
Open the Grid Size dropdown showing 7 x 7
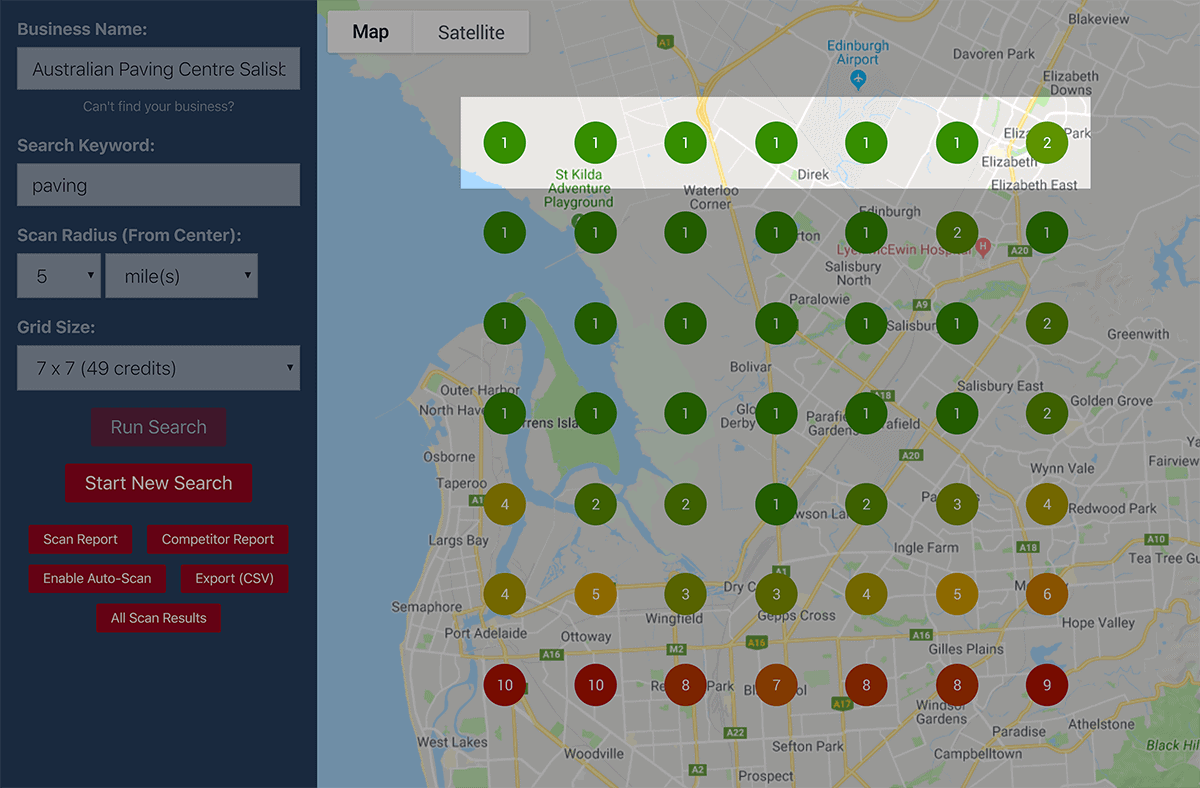pyautogui.click(x=158, y=368)
